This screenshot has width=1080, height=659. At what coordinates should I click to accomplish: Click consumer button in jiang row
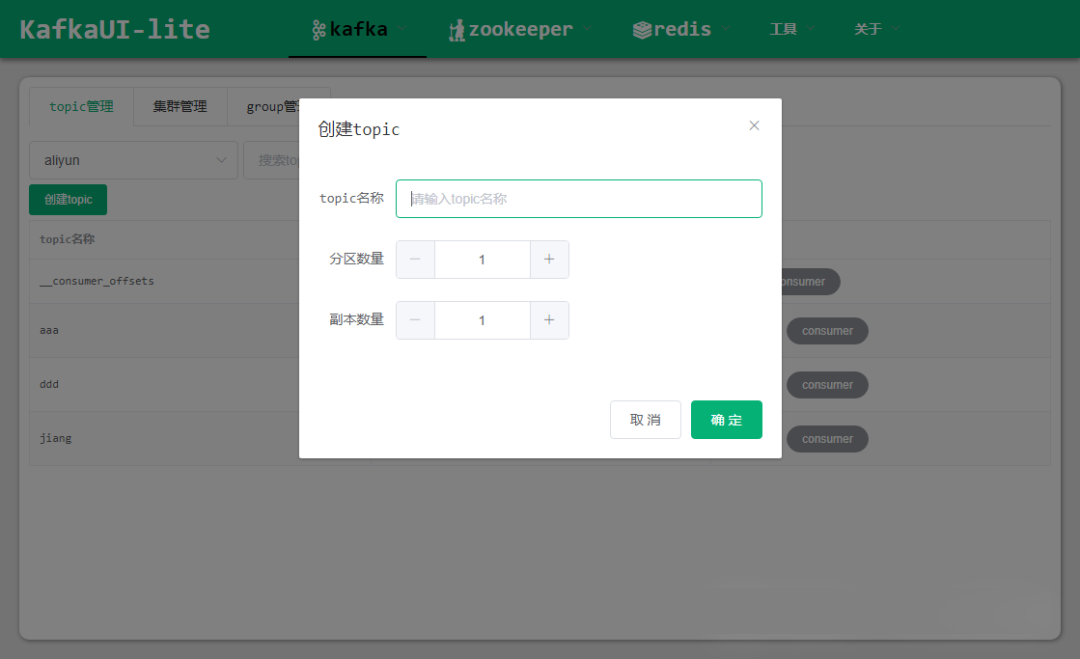point(827,439)
